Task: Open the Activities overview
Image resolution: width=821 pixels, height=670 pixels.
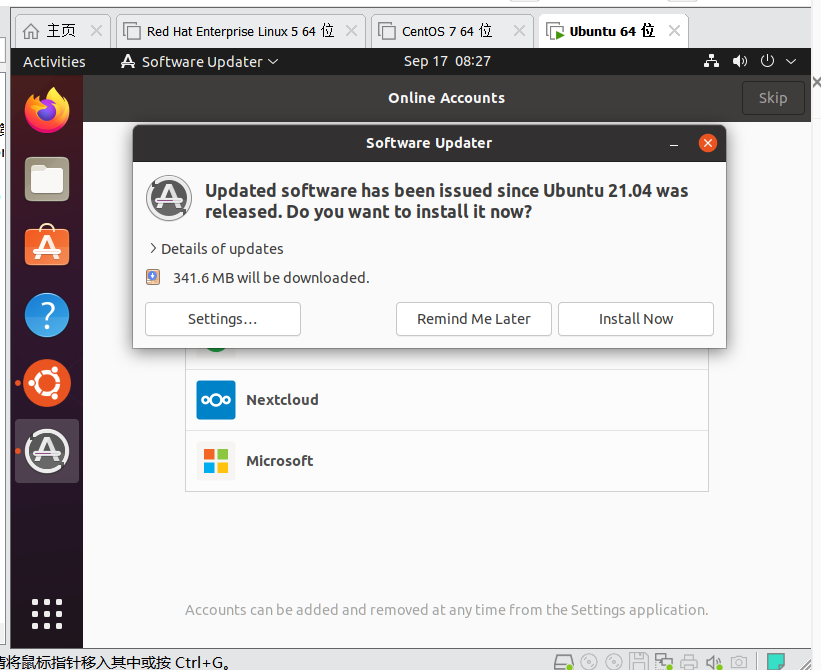Action: coord(54,62)
